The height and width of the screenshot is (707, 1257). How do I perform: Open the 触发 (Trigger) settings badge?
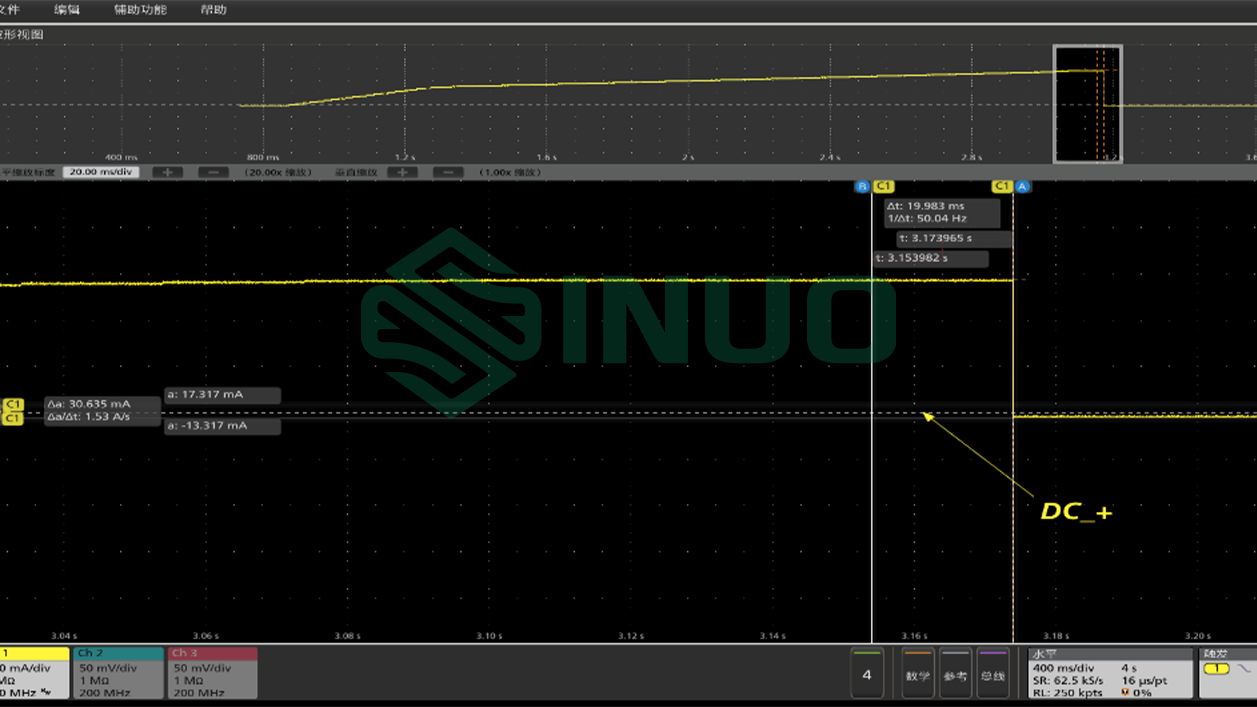1228,673
